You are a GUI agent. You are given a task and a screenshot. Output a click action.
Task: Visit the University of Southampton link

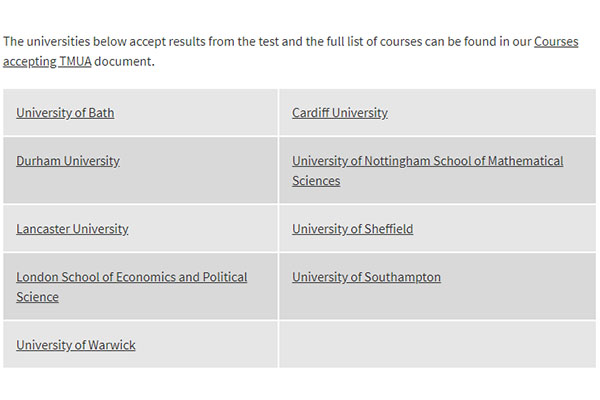pyautogui.click(x=366, y=277)
